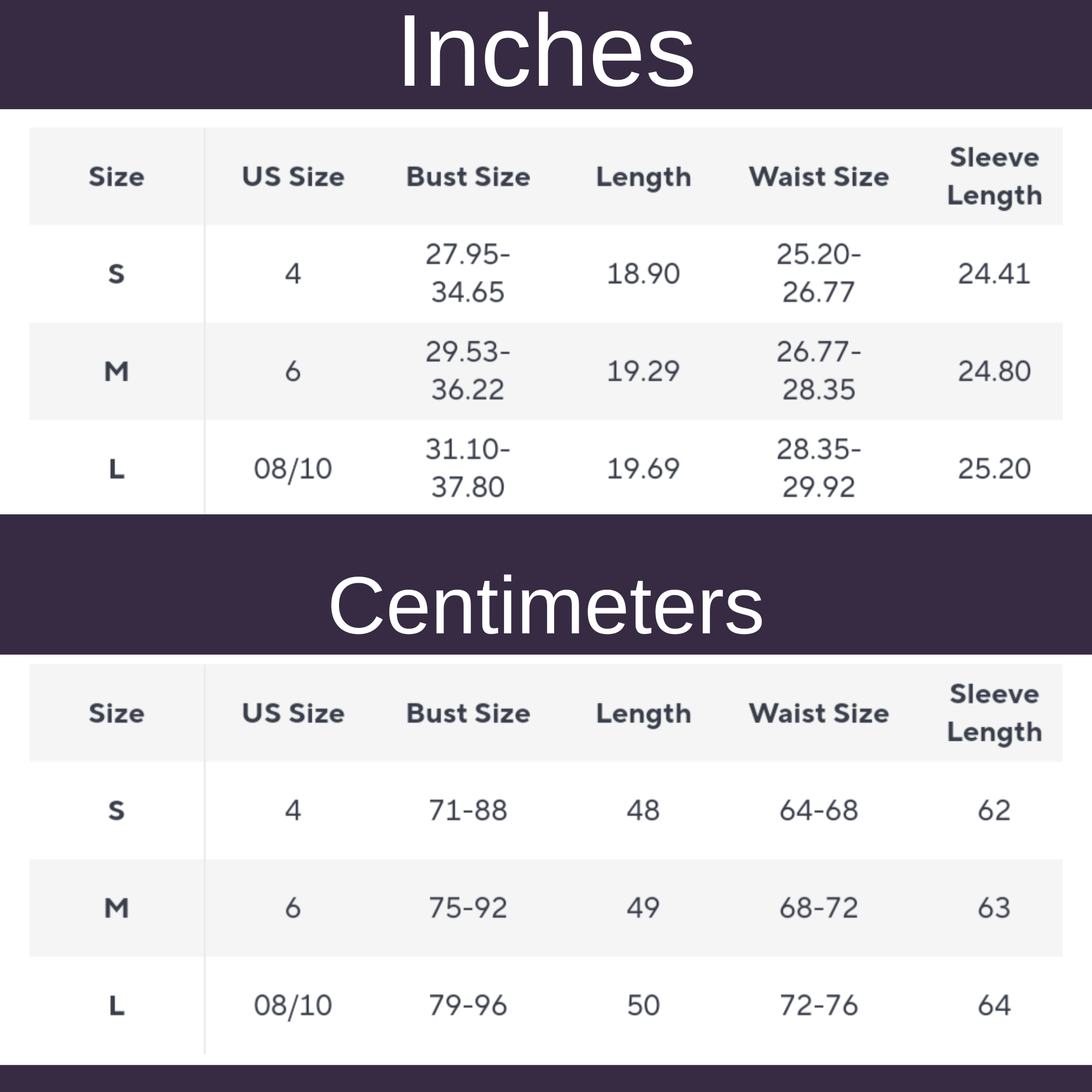The width and height of the screenshot is (1092, 1092).
Task: Click the 25.20 sleeve length value
Action: (994, 468)
